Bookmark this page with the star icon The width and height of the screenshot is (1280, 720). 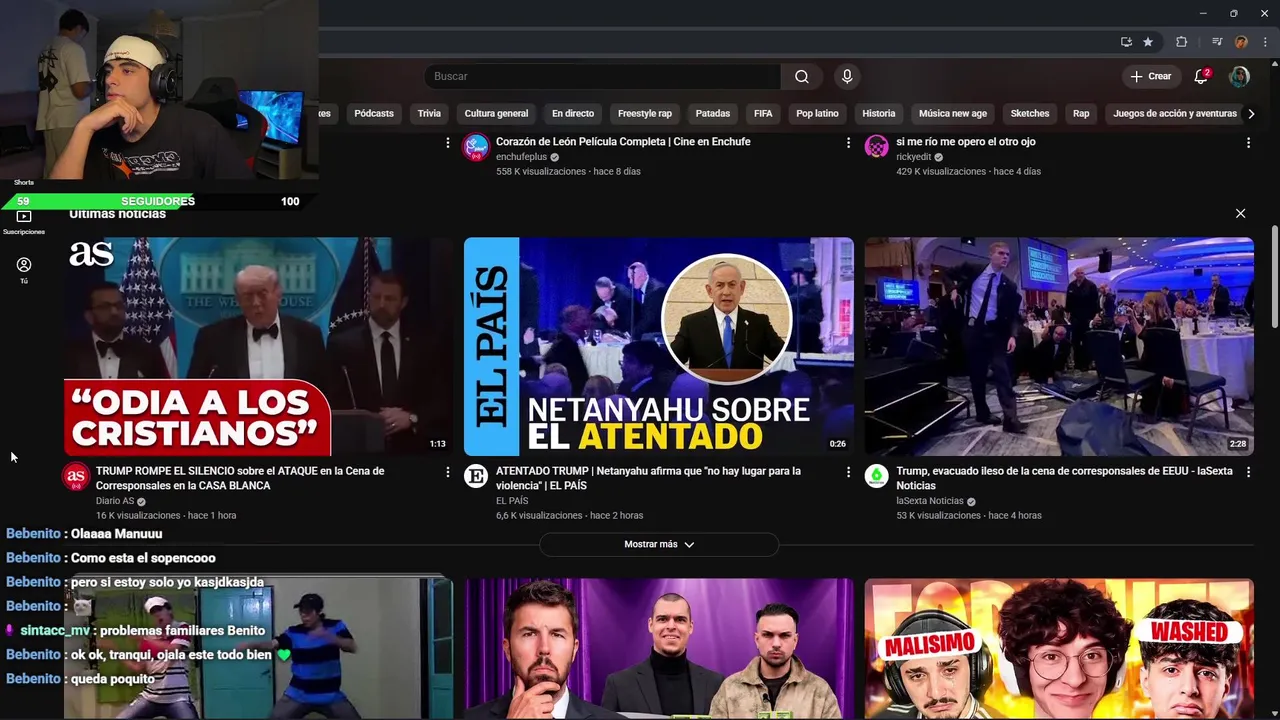[1148, 42]
